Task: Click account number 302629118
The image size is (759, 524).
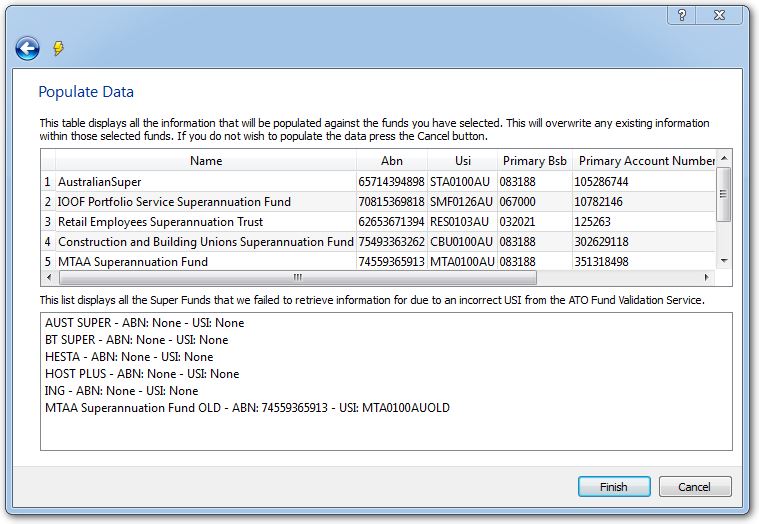Action: (644, 241)
